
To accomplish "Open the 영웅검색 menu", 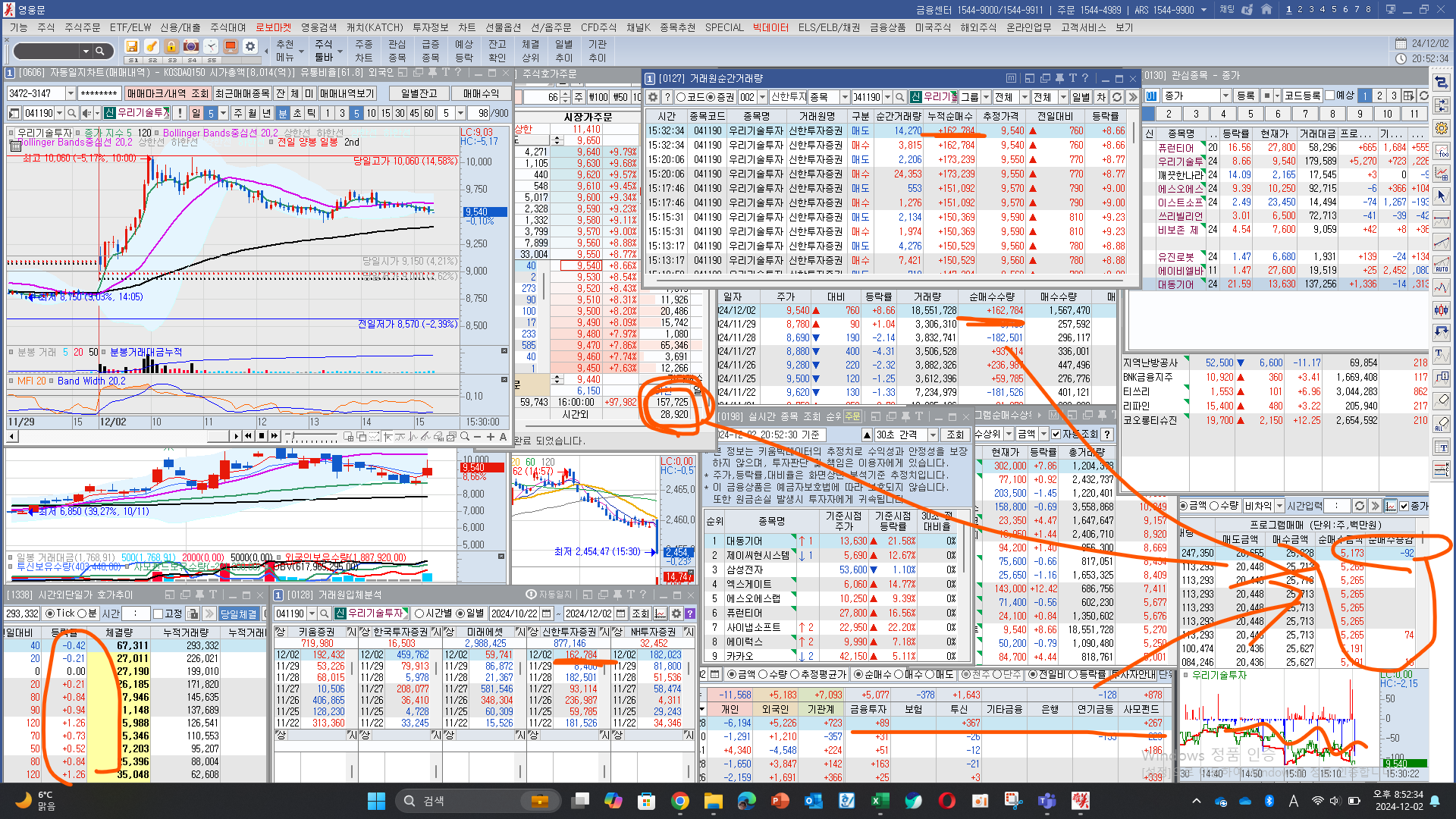I will pos(318,27).
